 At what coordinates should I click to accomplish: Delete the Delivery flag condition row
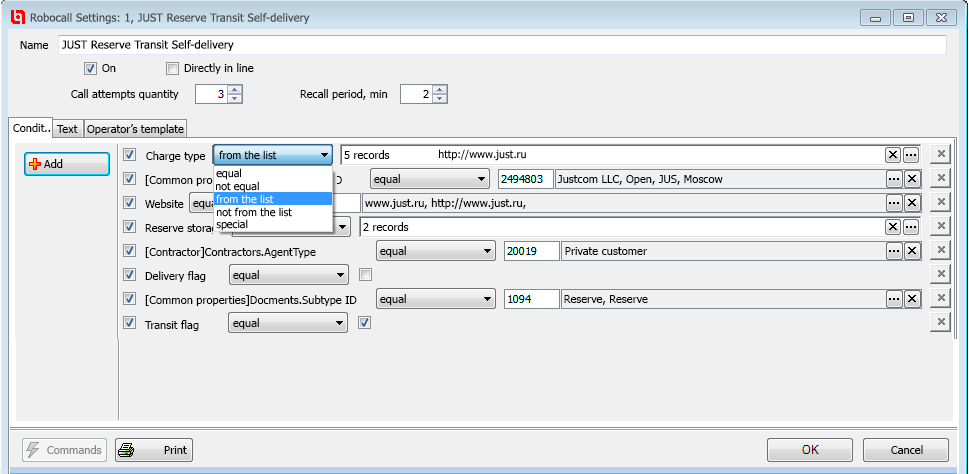[940, 274]
